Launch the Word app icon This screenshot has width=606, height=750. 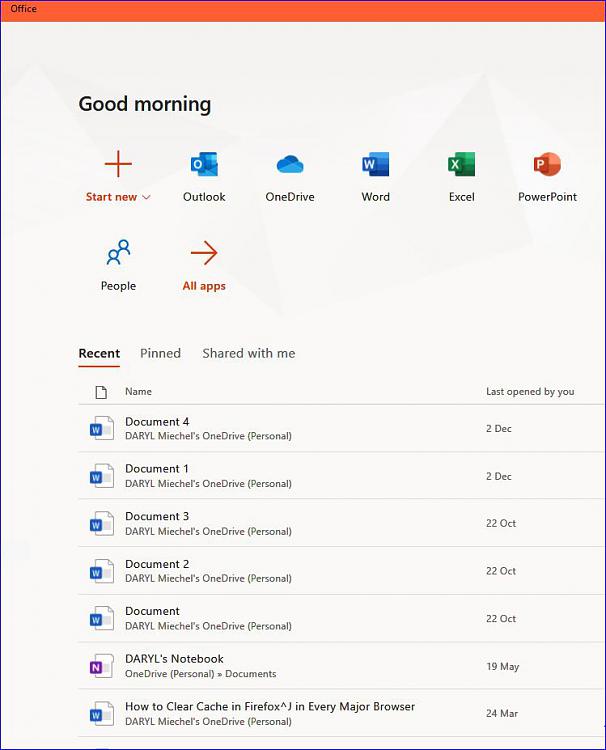tap(375, 165)
